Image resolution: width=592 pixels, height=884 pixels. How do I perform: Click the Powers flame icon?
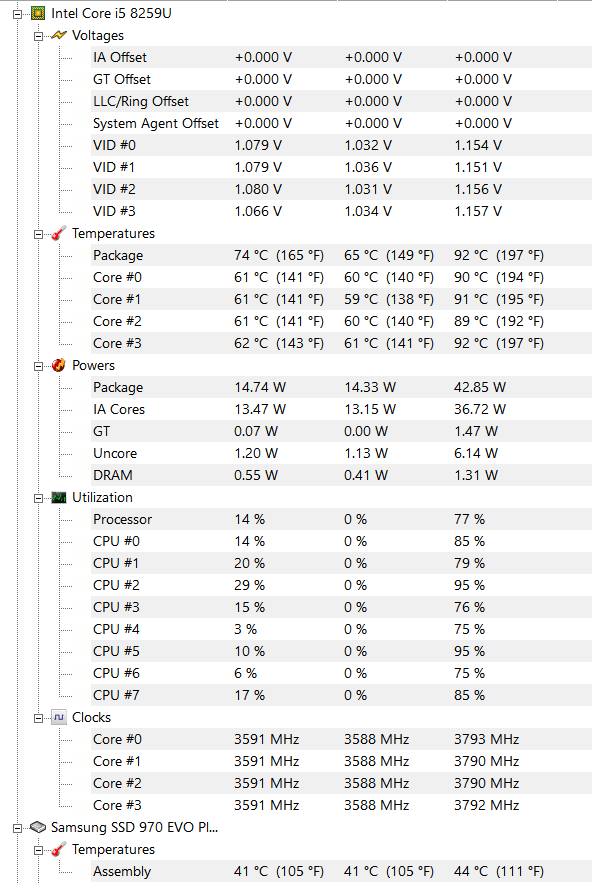(59, 365)
